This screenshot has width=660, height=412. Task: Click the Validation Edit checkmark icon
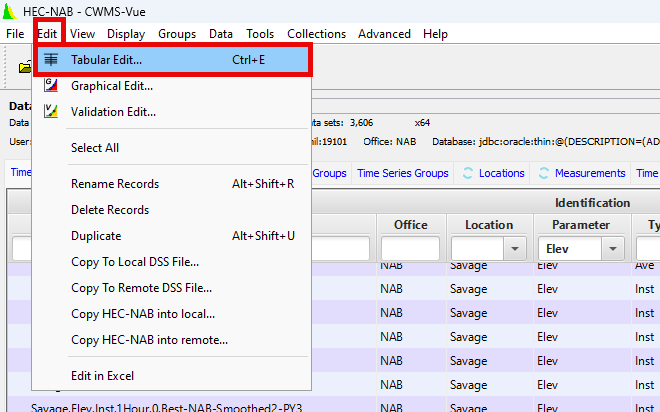[x=51, y=112]
